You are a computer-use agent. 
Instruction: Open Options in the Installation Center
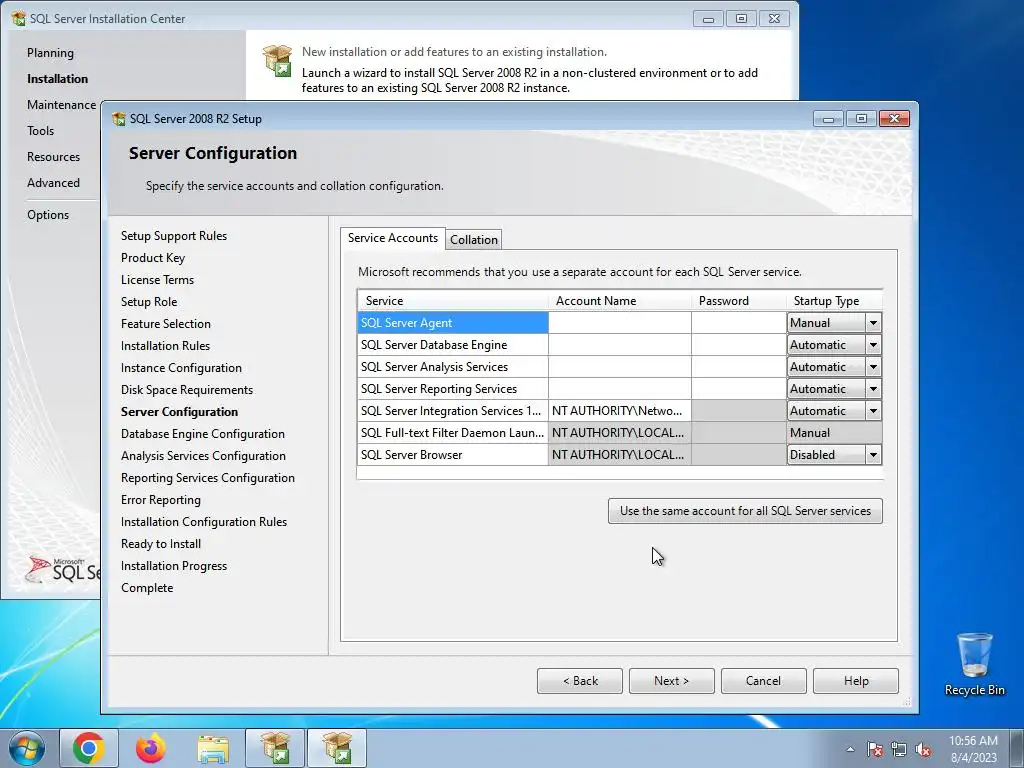coord(48,215)
